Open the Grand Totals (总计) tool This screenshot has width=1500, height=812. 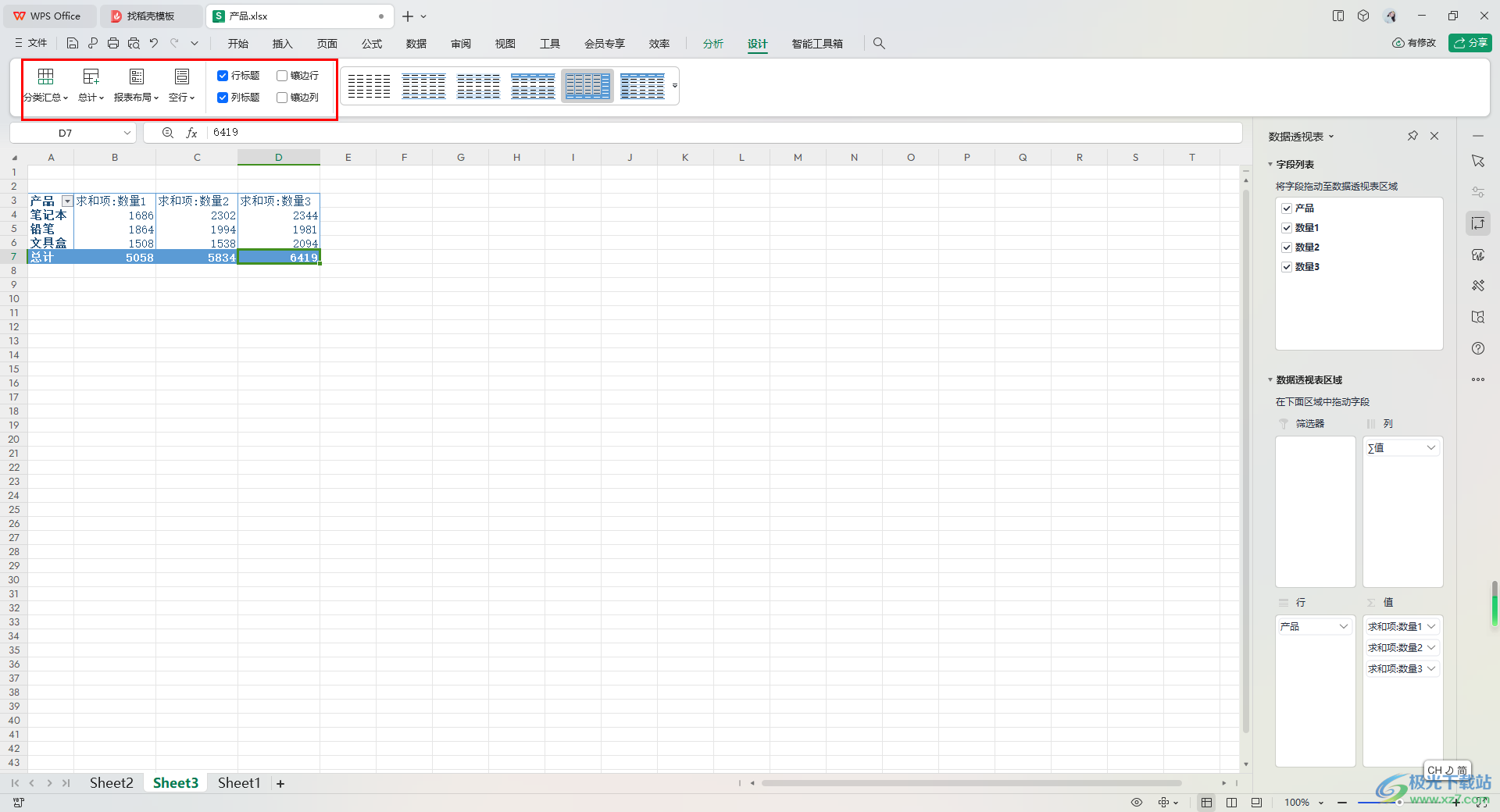click(91, 86)
